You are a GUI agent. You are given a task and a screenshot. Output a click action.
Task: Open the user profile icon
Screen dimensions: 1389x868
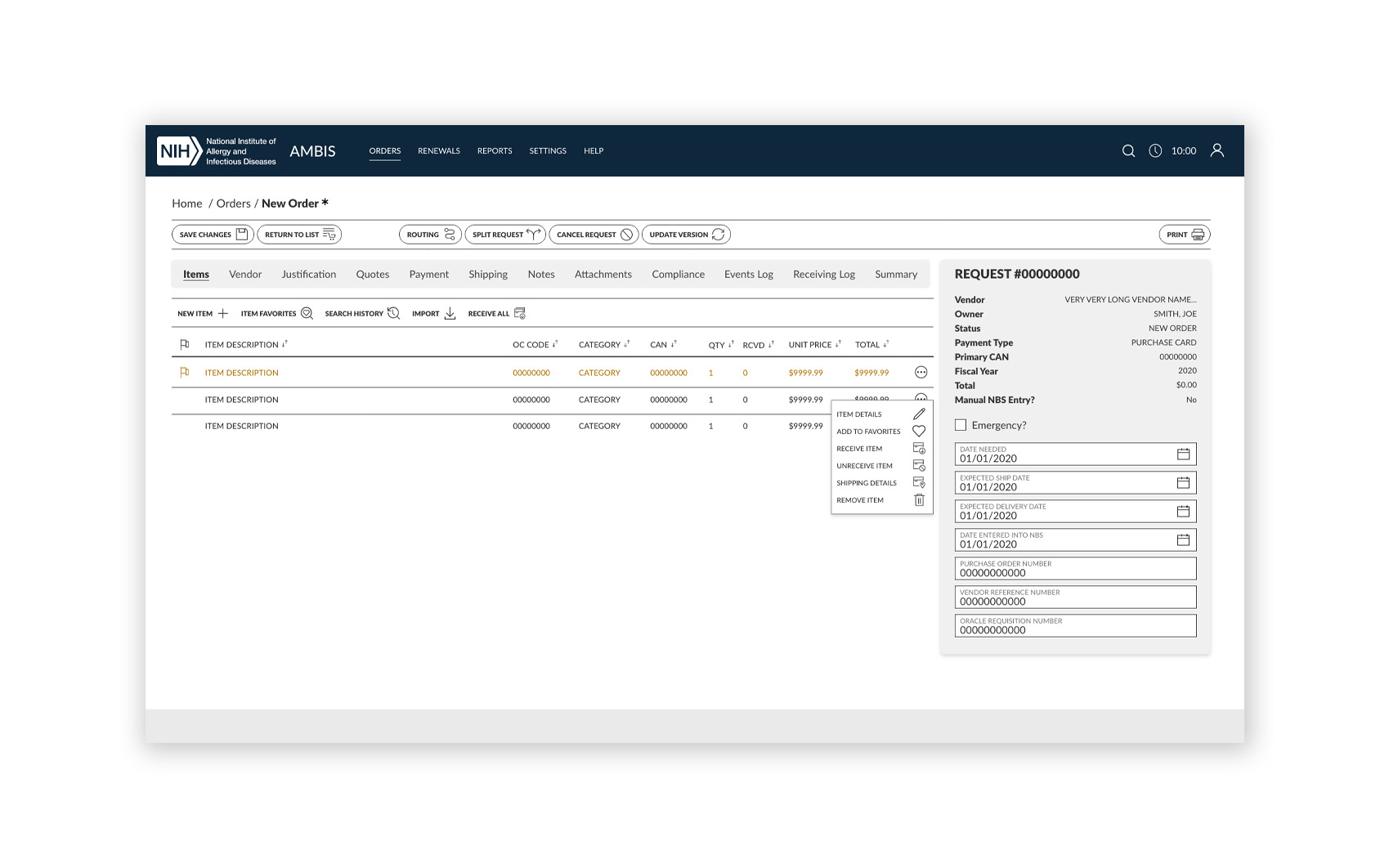point(1216,150)
